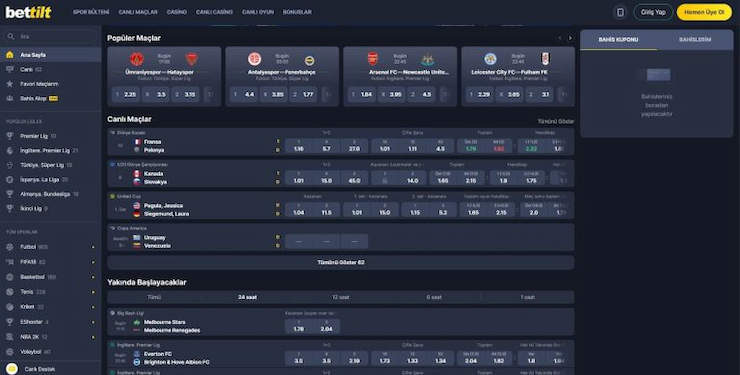
Task: Click the bettilt logo
Action: point(28,12)
